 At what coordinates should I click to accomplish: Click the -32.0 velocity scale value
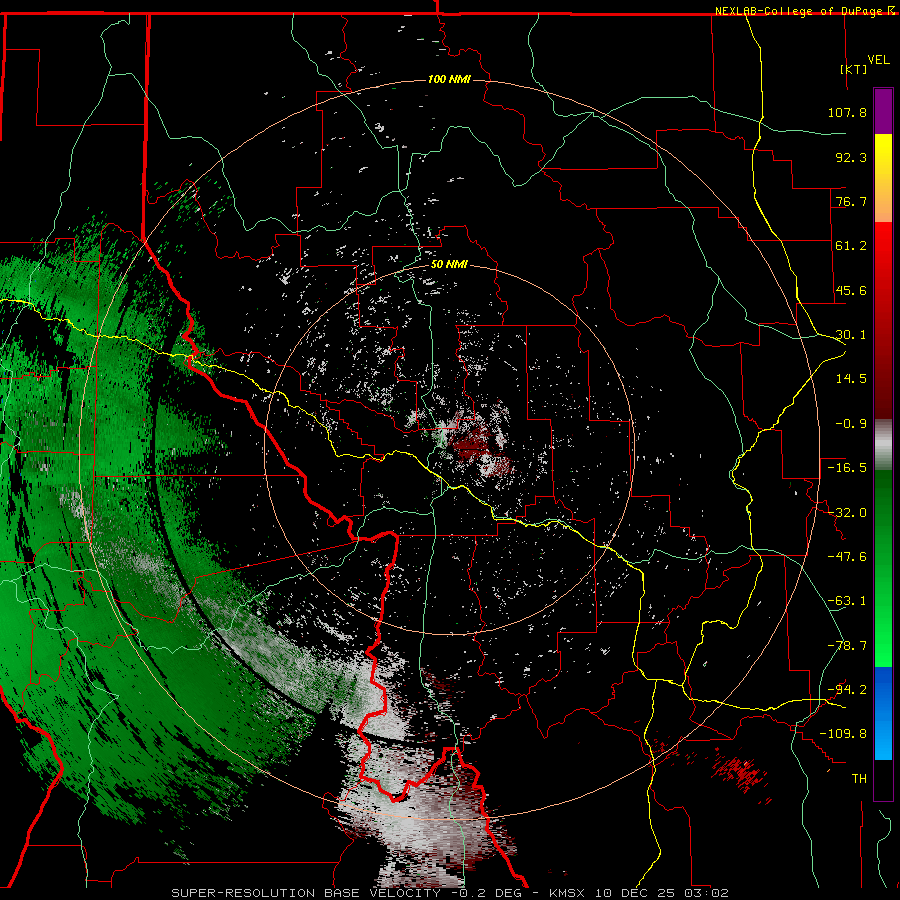[x=847, y=513]
